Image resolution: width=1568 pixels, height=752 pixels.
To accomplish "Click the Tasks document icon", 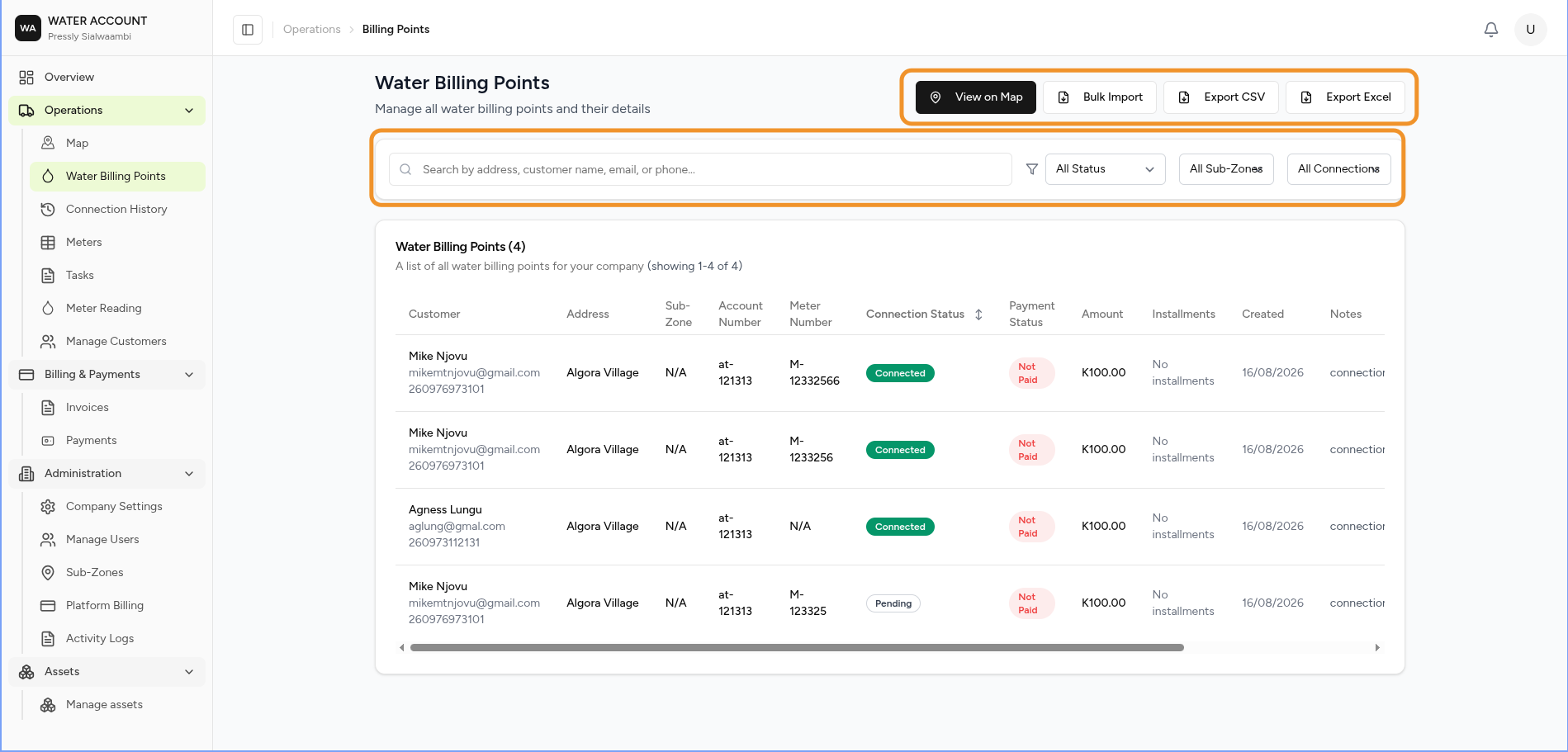I will [48, 275].
